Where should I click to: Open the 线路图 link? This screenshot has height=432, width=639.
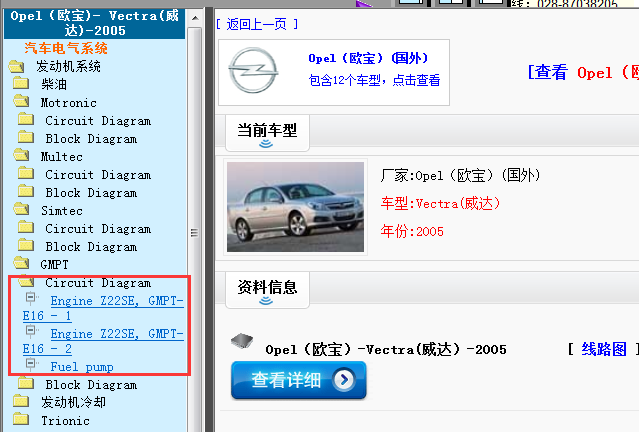pyautogui.click(x=604, y=349)
